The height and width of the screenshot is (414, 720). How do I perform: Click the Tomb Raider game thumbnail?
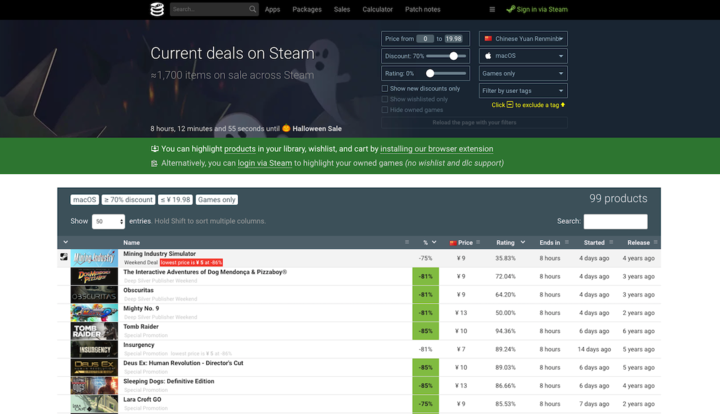tap(93, 331)
